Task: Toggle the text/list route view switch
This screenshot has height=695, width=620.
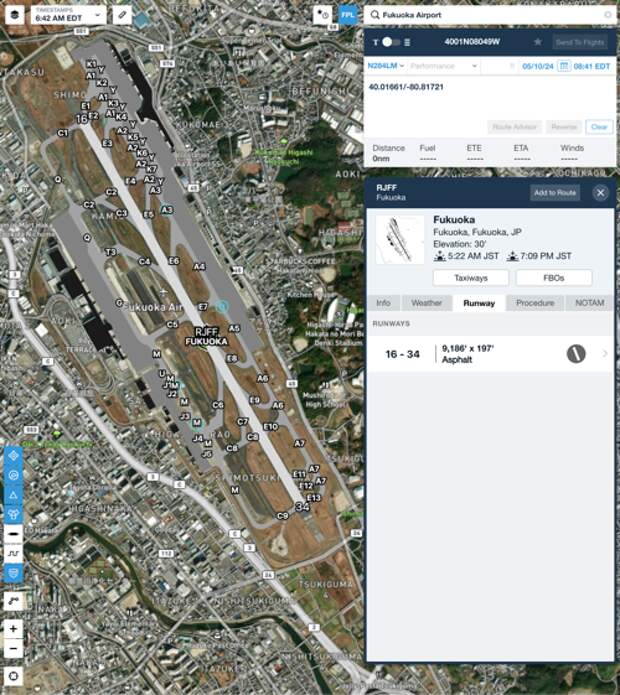Action: pyautogui.click(x=391, y=42)
